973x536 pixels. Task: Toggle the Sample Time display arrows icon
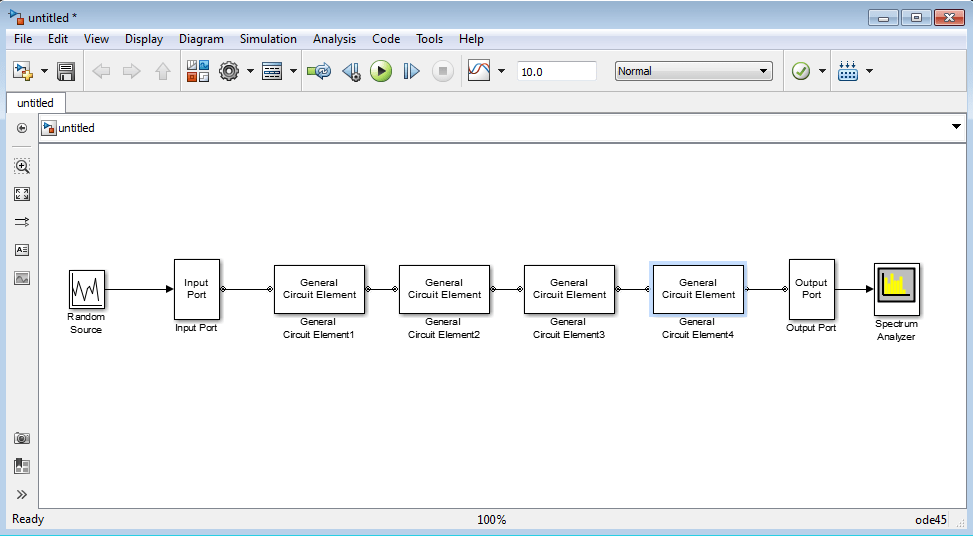coord(22,222)
